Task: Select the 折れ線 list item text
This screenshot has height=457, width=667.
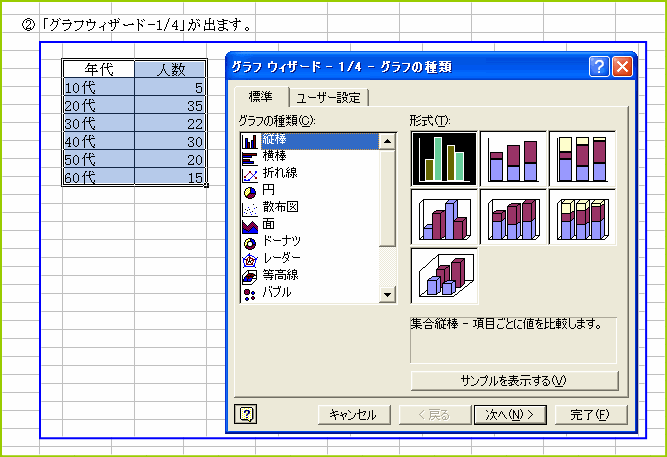Action: (280, 173)
